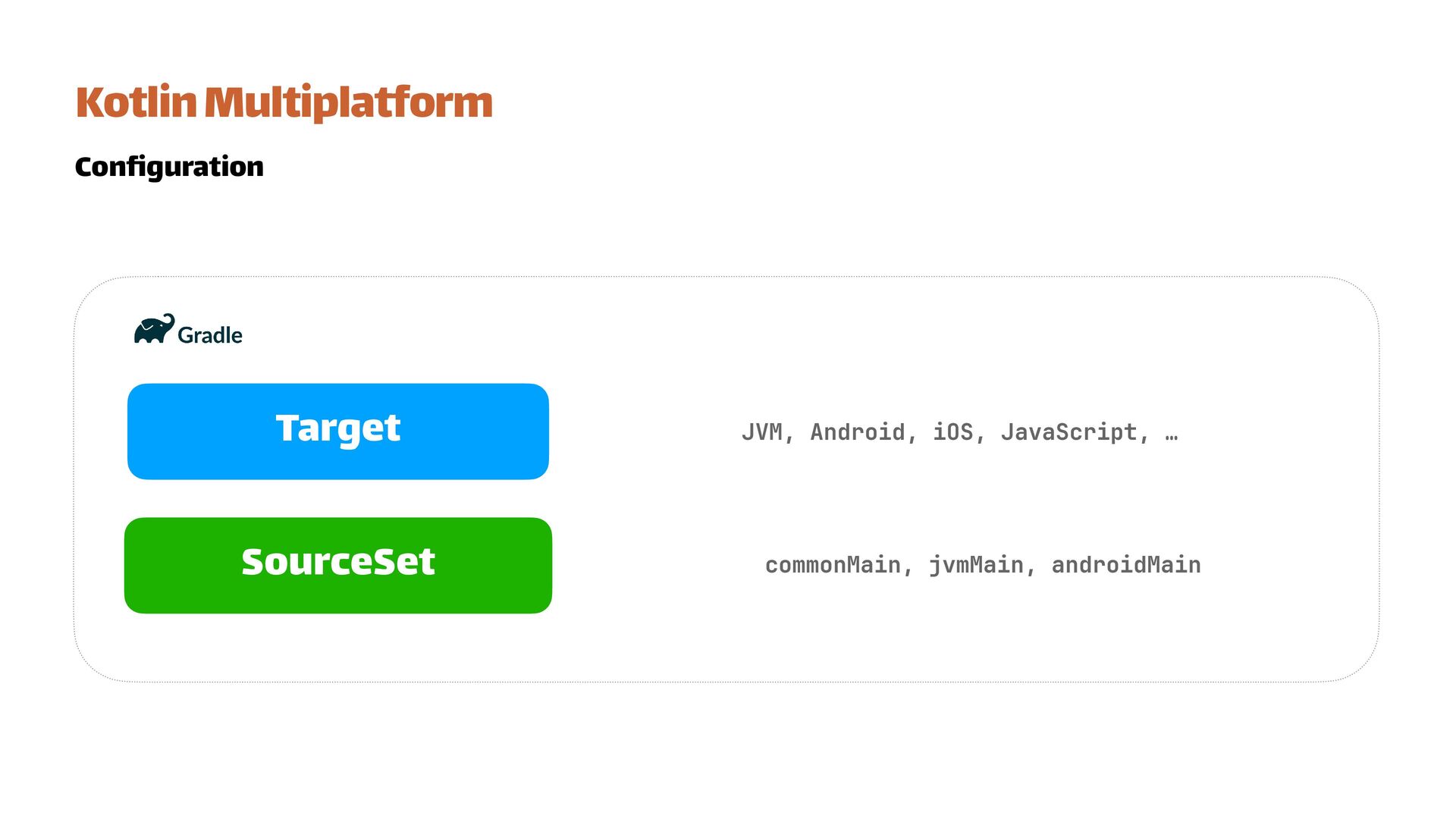Click the JVM target text
This screenshot has height=819, width=1456.
[x=762, y=432]
